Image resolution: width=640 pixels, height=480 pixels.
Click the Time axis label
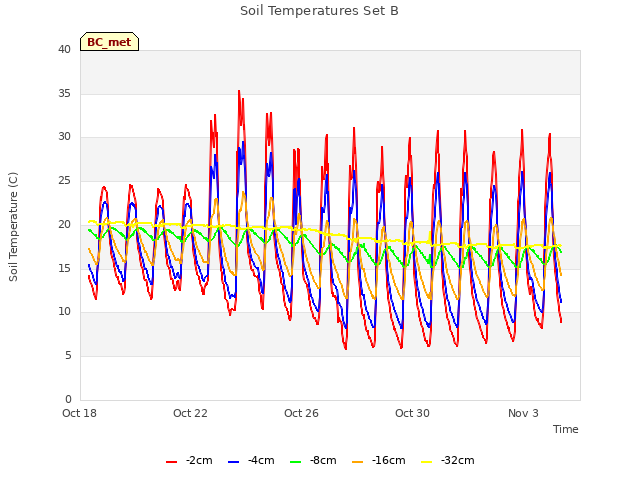tap(565, 429)
